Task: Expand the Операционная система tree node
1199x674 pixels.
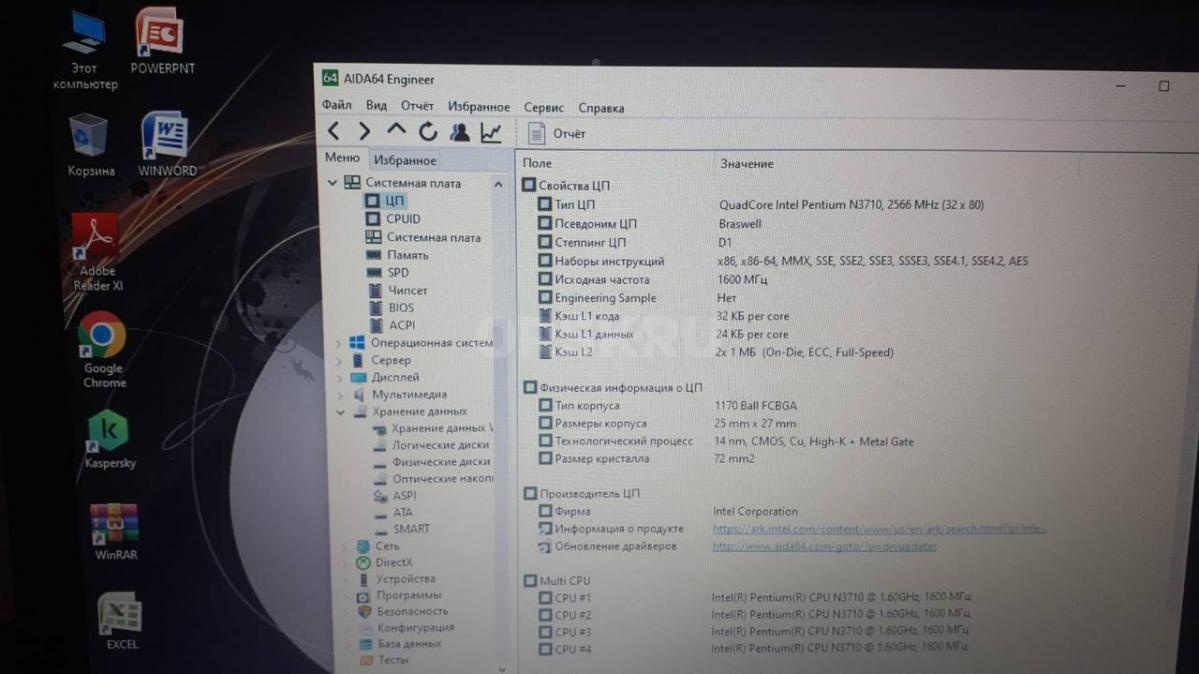Action: [338, 343]
